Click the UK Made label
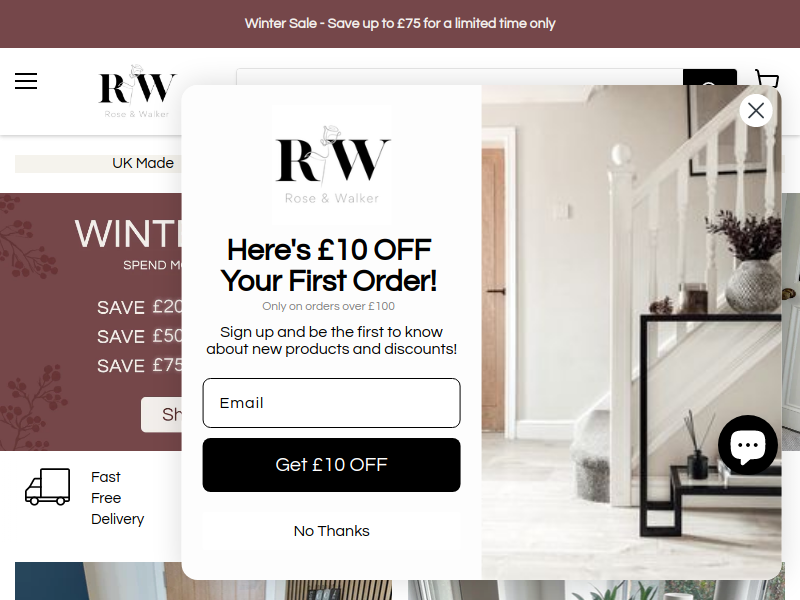Viewport: 800px width, 600px height. click(143, 163)
